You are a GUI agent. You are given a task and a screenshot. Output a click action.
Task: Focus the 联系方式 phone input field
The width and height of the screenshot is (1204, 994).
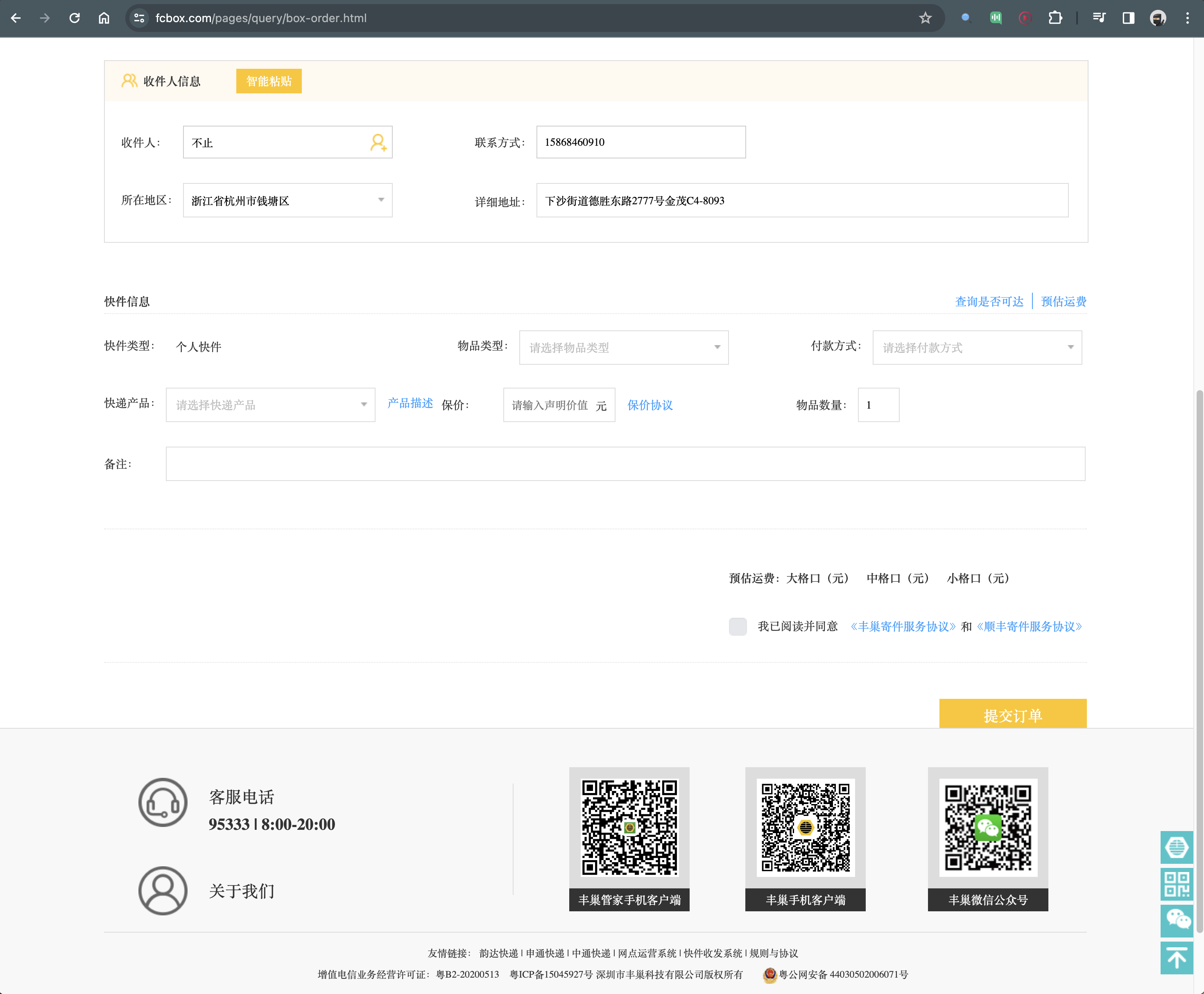641,142
